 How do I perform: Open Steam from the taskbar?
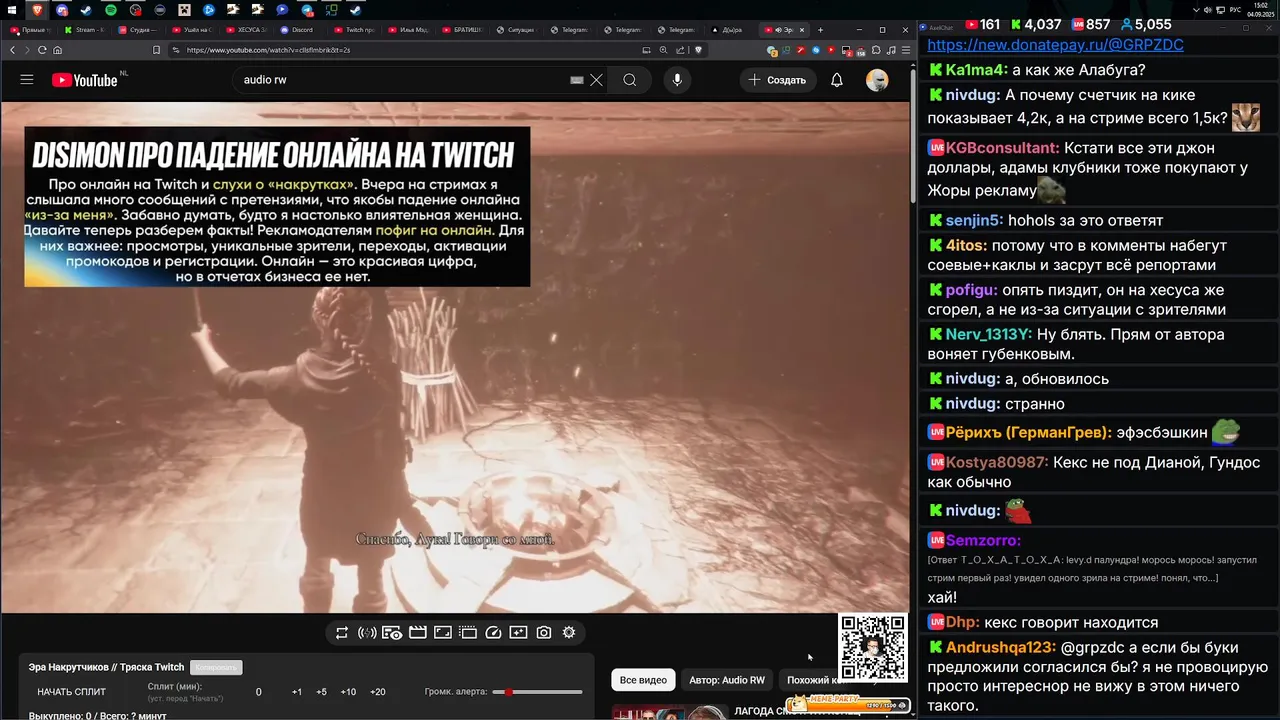[x=86, y=10]
